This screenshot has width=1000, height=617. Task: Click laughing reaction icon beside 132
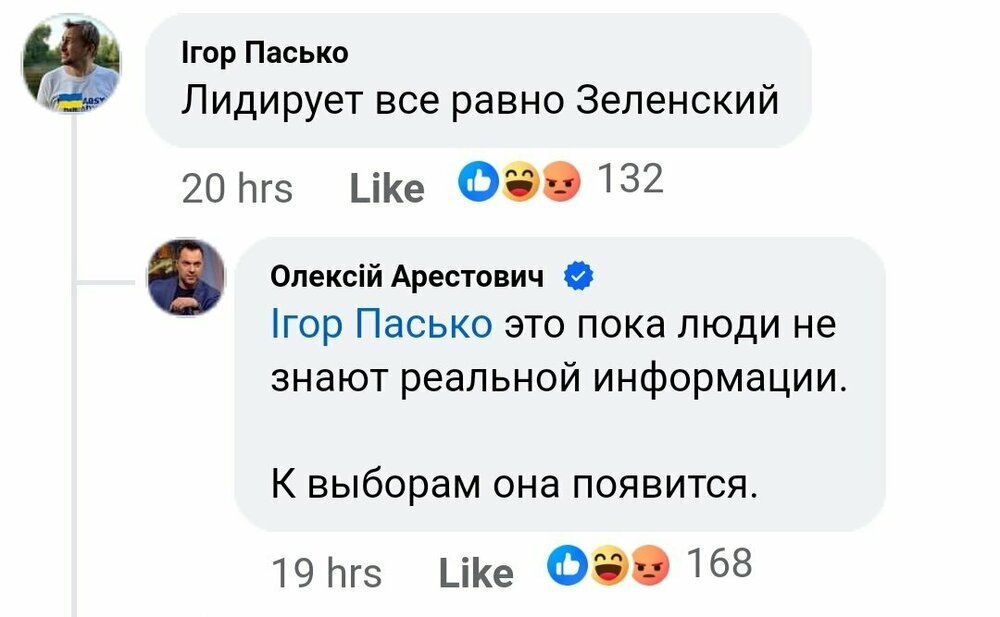pos(519,182)
